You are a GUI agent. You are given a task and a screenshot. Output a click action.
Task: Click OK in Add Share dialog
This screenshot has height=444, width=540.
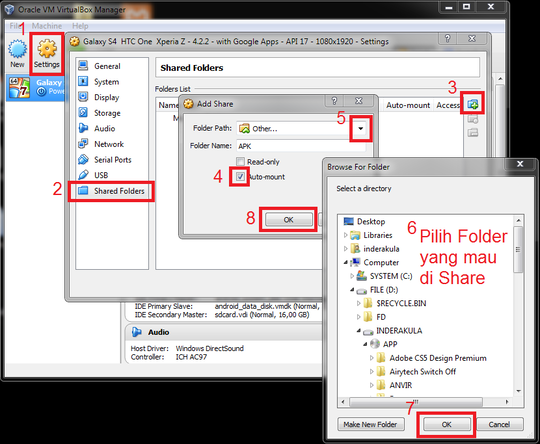point(288,219)
